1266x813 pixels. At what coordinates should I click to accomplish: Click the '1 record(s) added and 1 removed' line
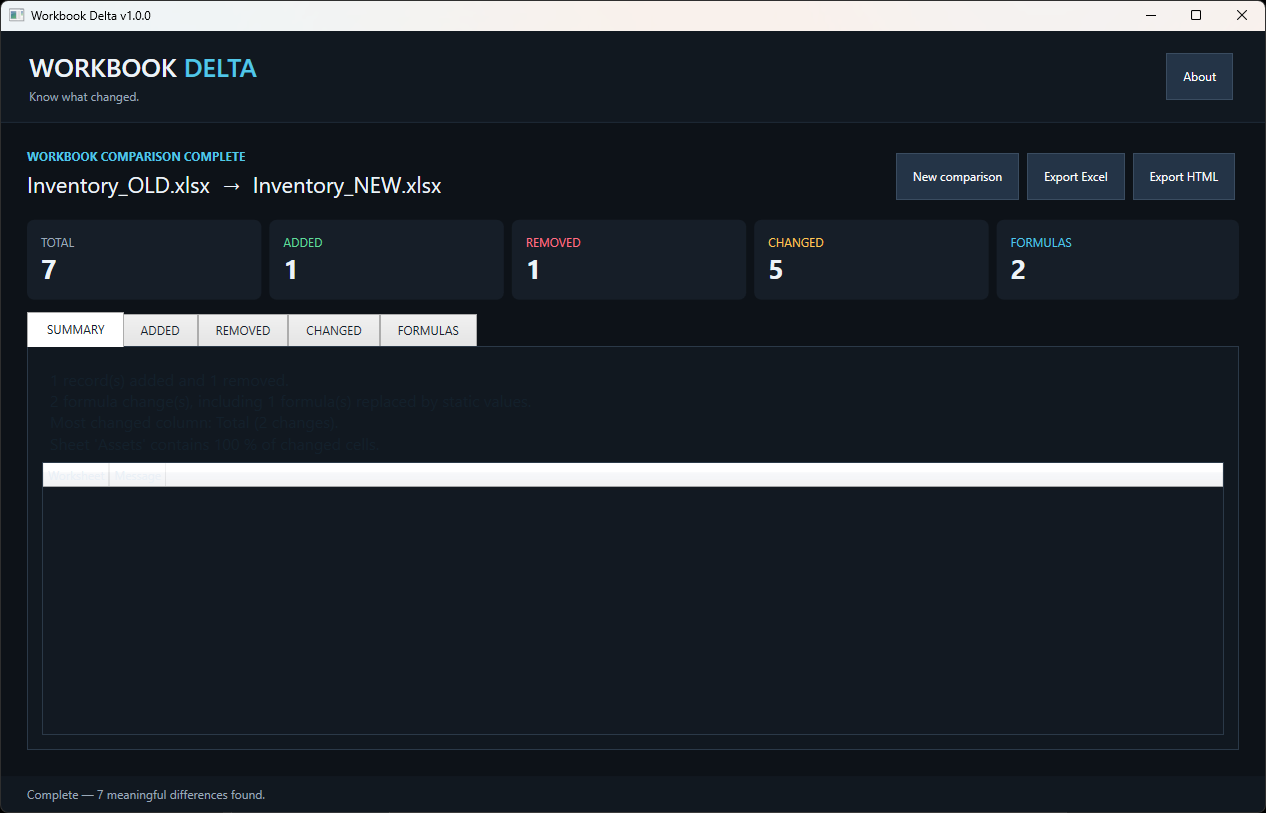tap(168, 381)
